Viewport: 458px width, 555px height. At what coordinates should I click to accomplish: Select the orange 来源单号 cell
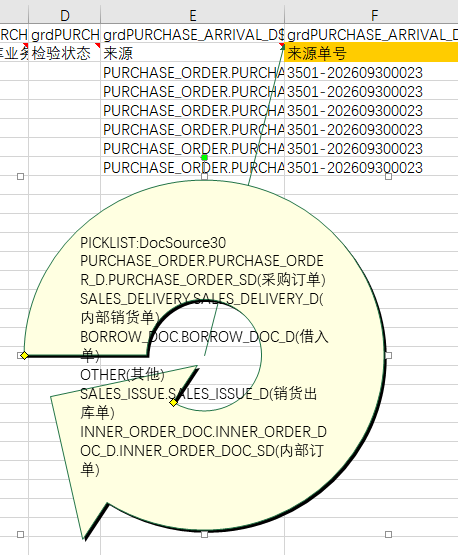coord(372,53)
